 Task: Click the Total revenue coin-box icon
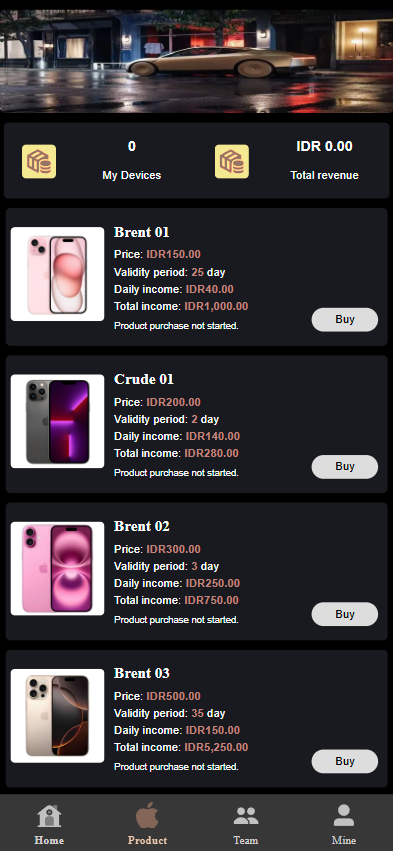[232, 162]
